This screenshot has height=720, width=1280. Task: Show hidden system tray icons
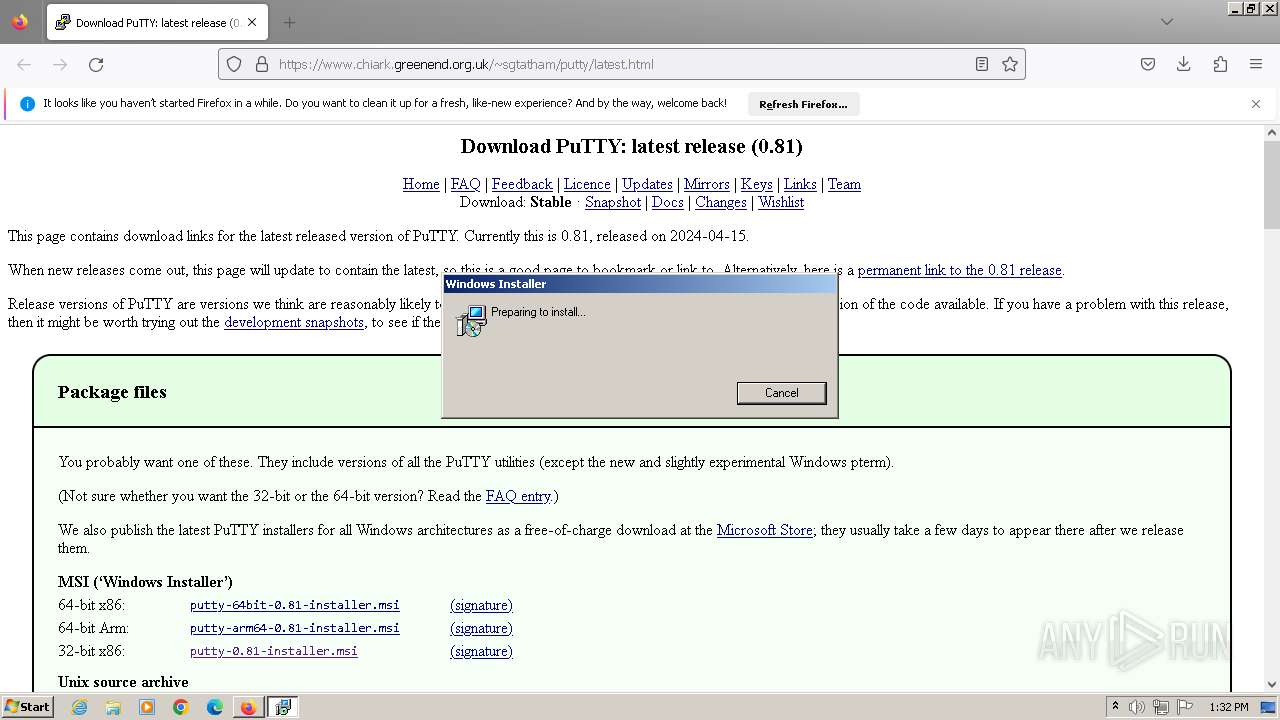coord(1115,707)
